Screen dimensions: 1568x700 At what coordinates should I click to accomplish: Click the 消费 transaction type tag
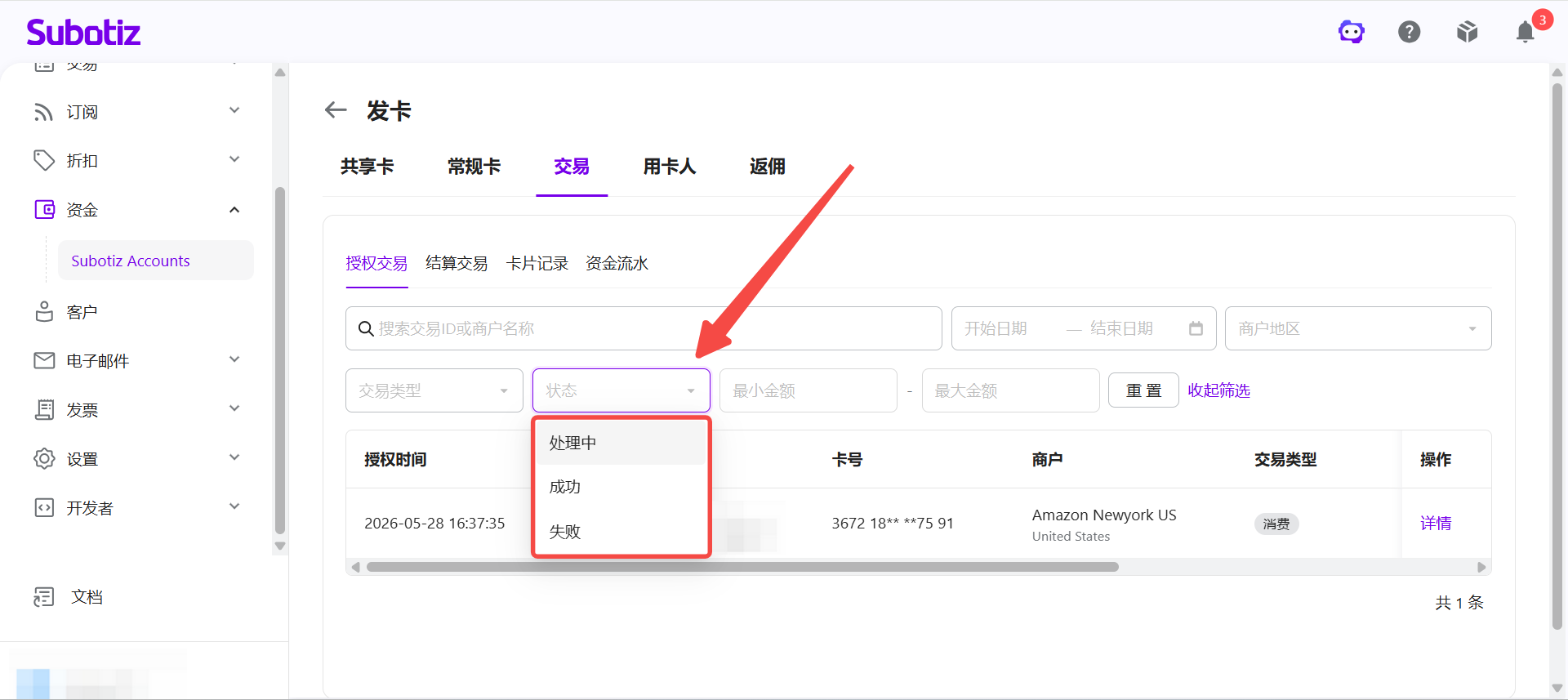click(x=1276, y=524)
